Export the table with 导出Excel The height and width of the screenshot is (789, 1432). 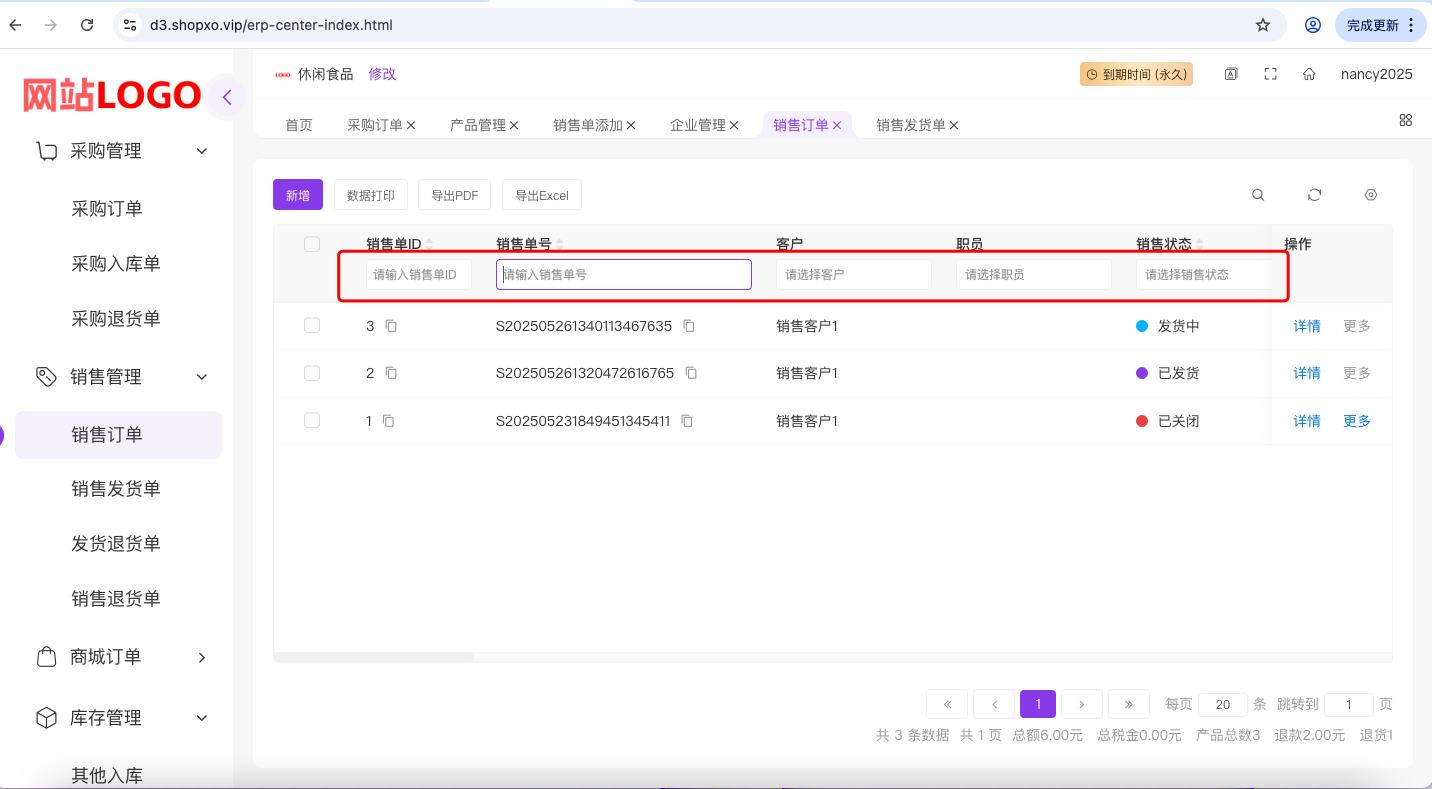542,195
